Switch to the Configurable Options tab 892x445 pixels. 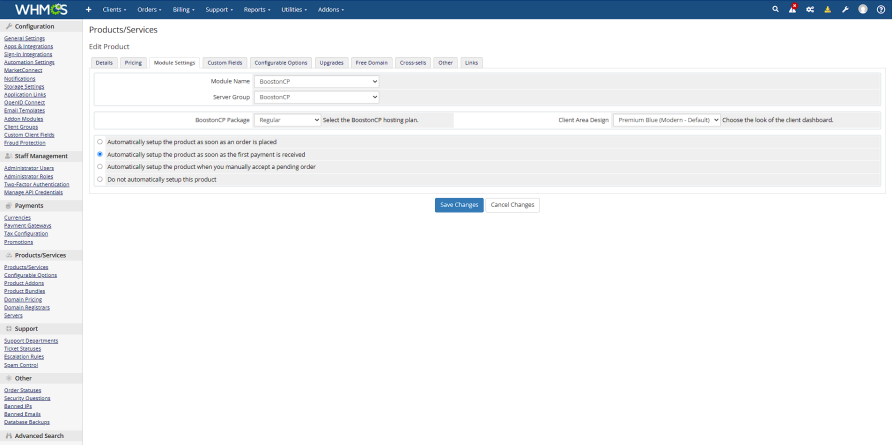[x=281, y=63]
